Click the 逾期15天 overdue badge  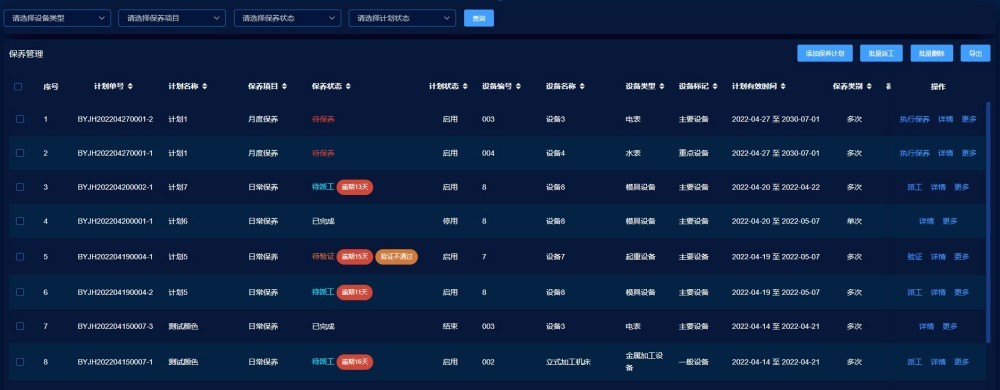coord(355,256)
